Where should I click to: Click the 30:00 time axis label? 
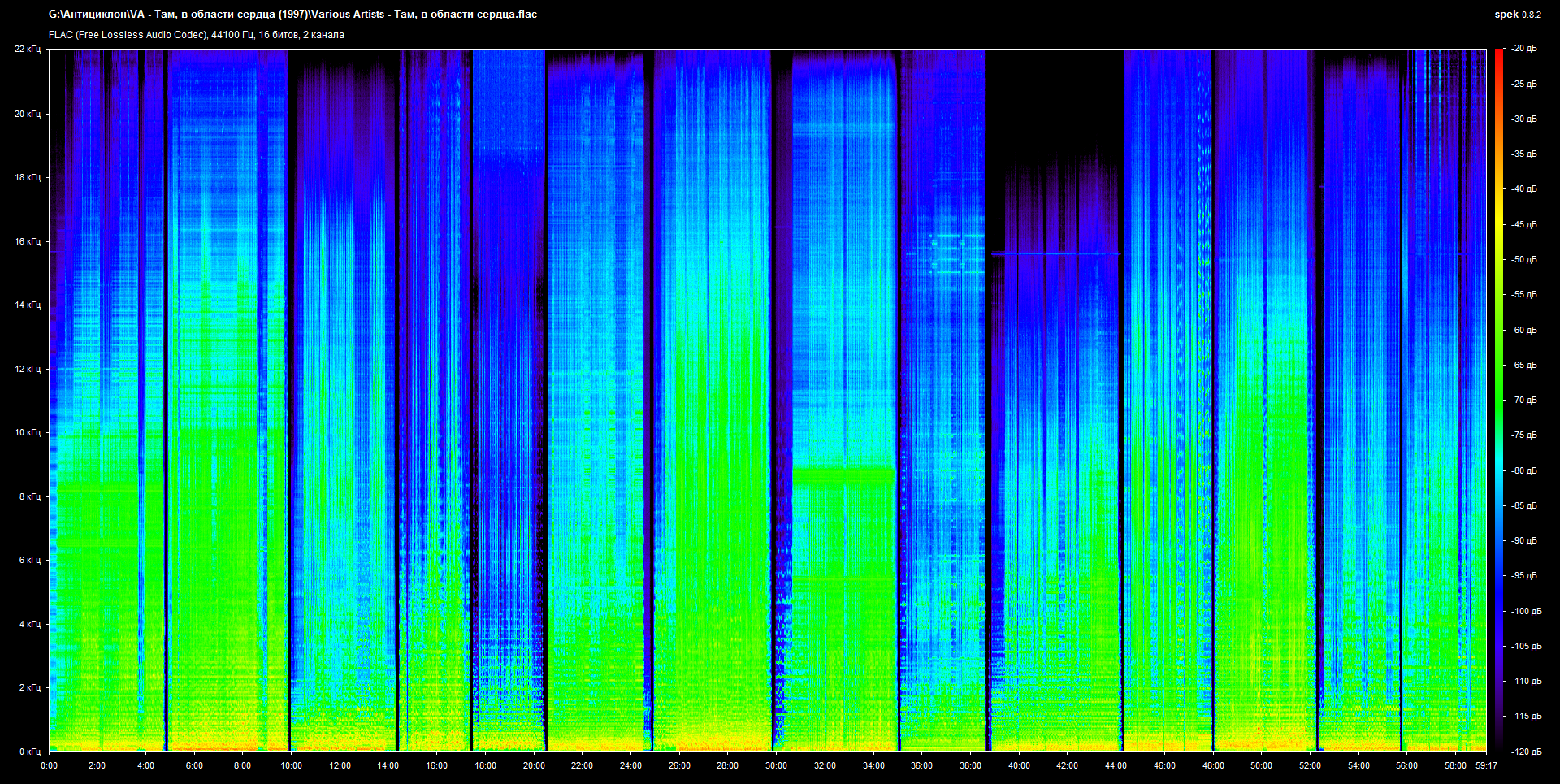[x=776, y=765]
